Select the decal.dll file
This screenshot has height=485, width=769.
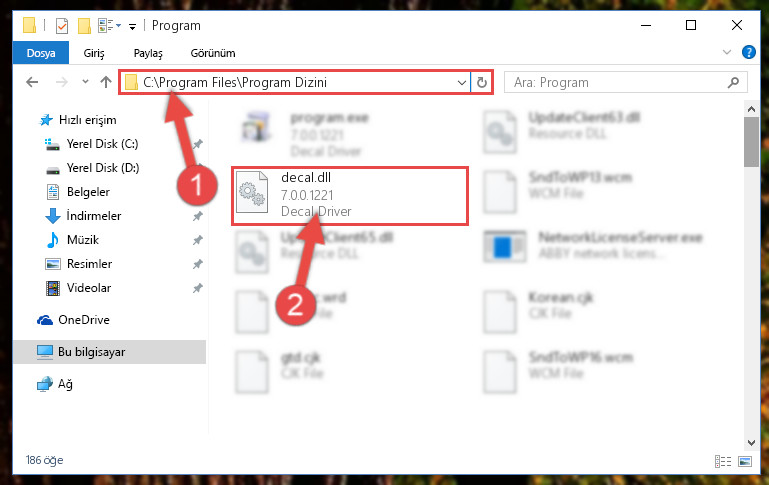350,196
